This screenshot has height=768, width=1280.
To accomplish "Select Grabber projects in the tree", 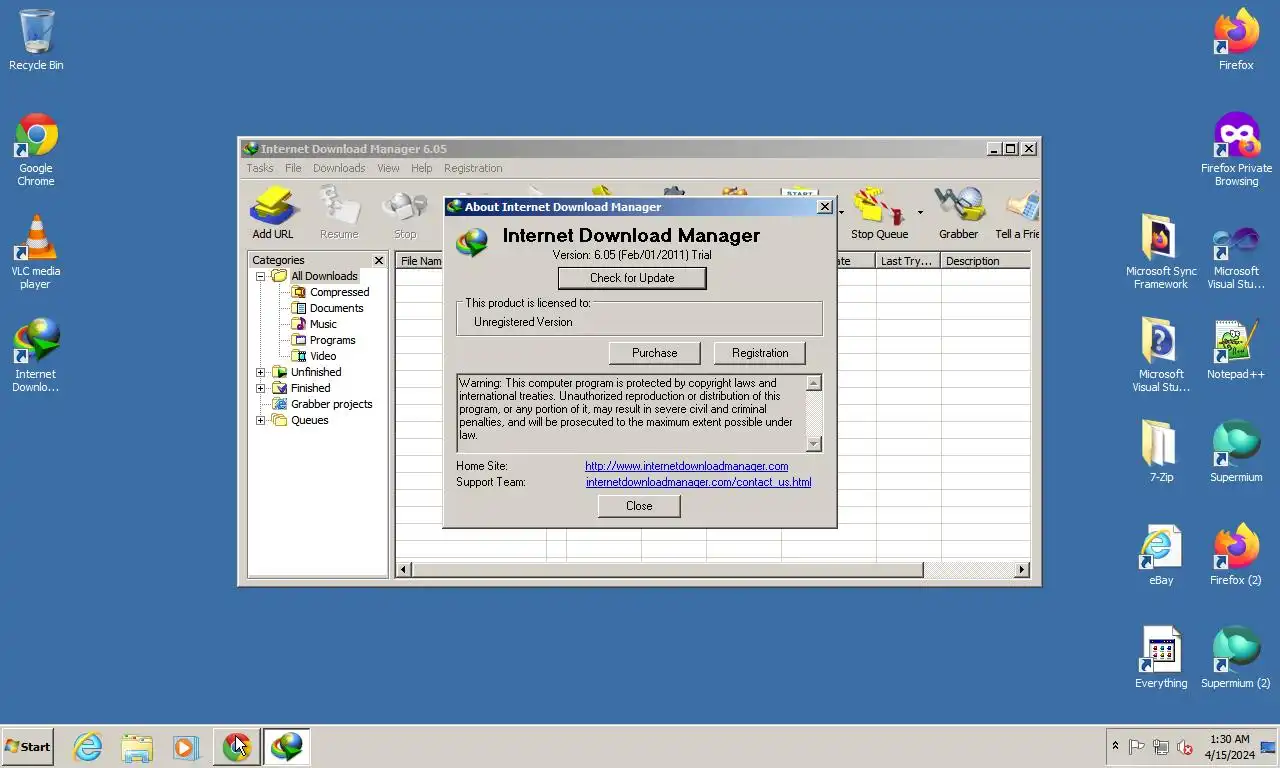I will tap(331, 404).
